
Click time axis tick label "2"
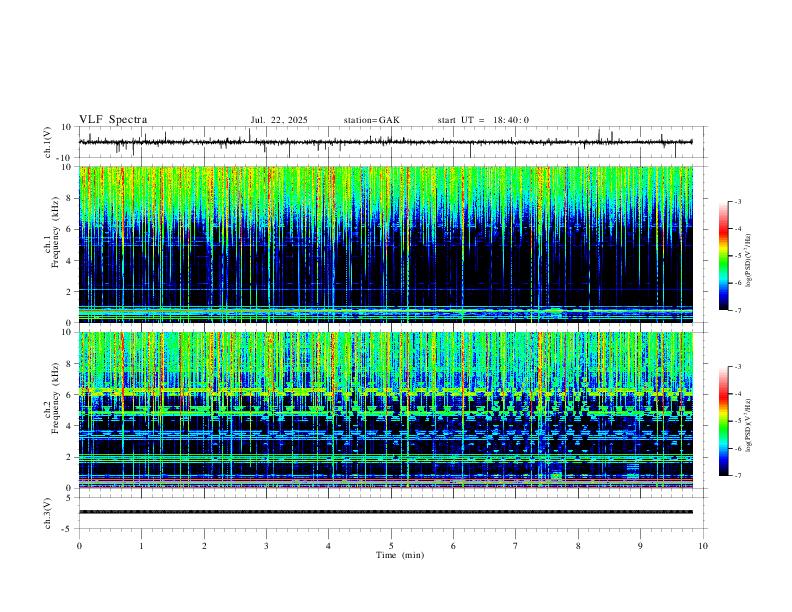[204, 546]
